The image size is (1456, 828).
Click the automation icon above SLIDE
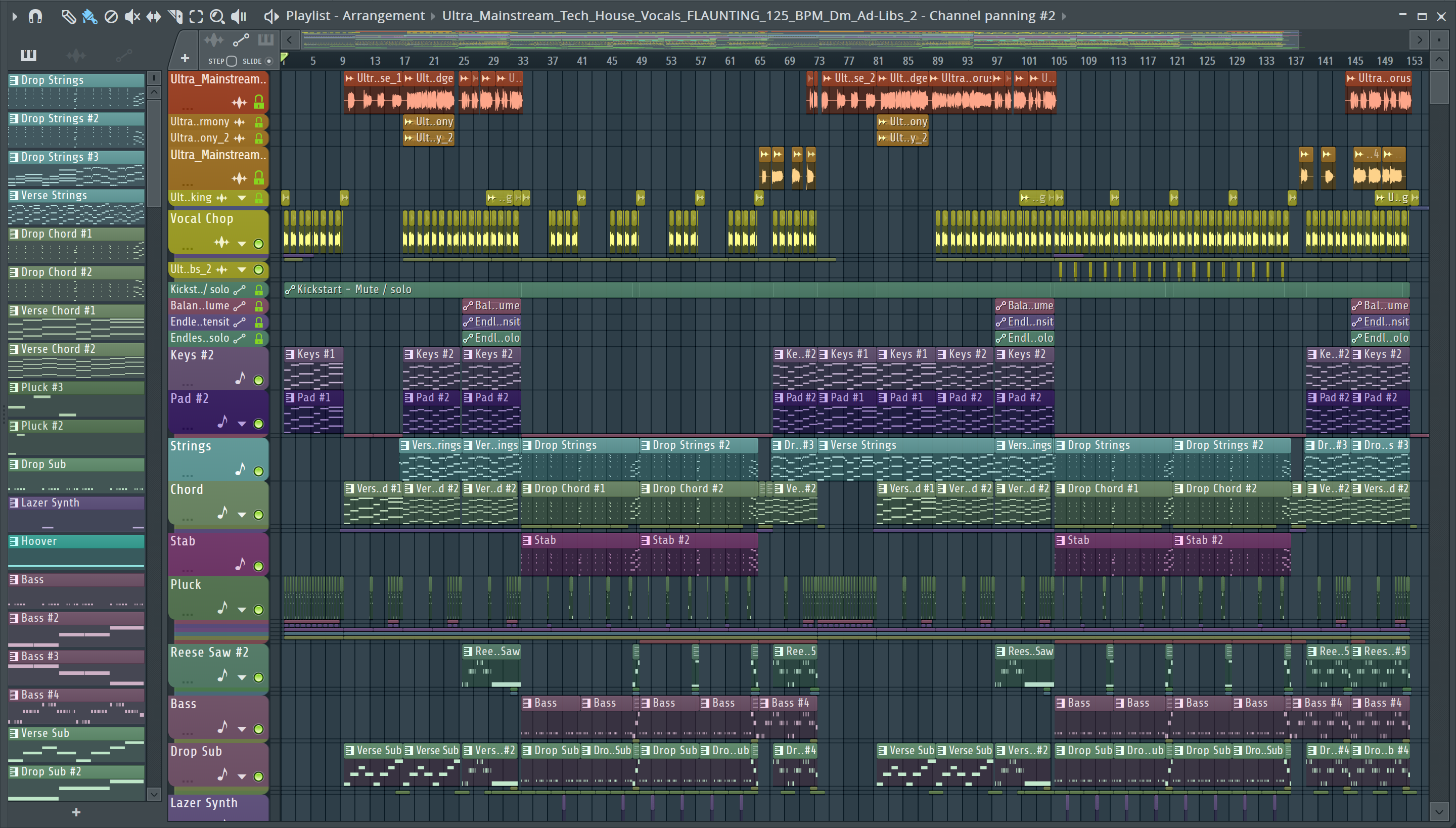(x=241, y=40)
